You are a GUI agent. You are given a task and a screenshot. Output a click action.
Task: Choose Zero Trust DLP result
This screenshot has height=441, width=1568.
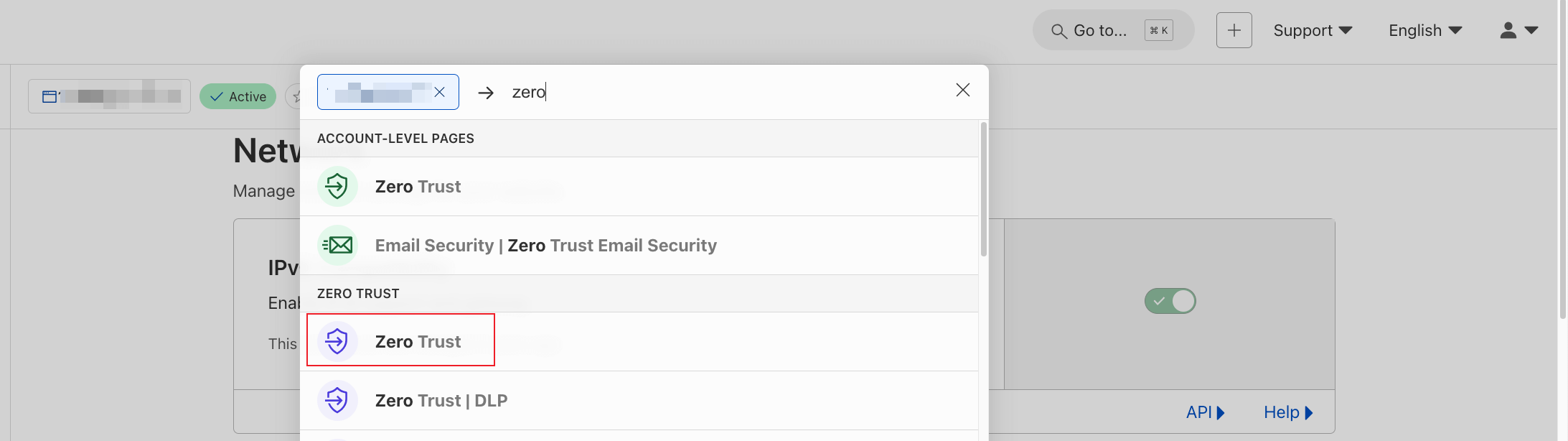point(639,401)
